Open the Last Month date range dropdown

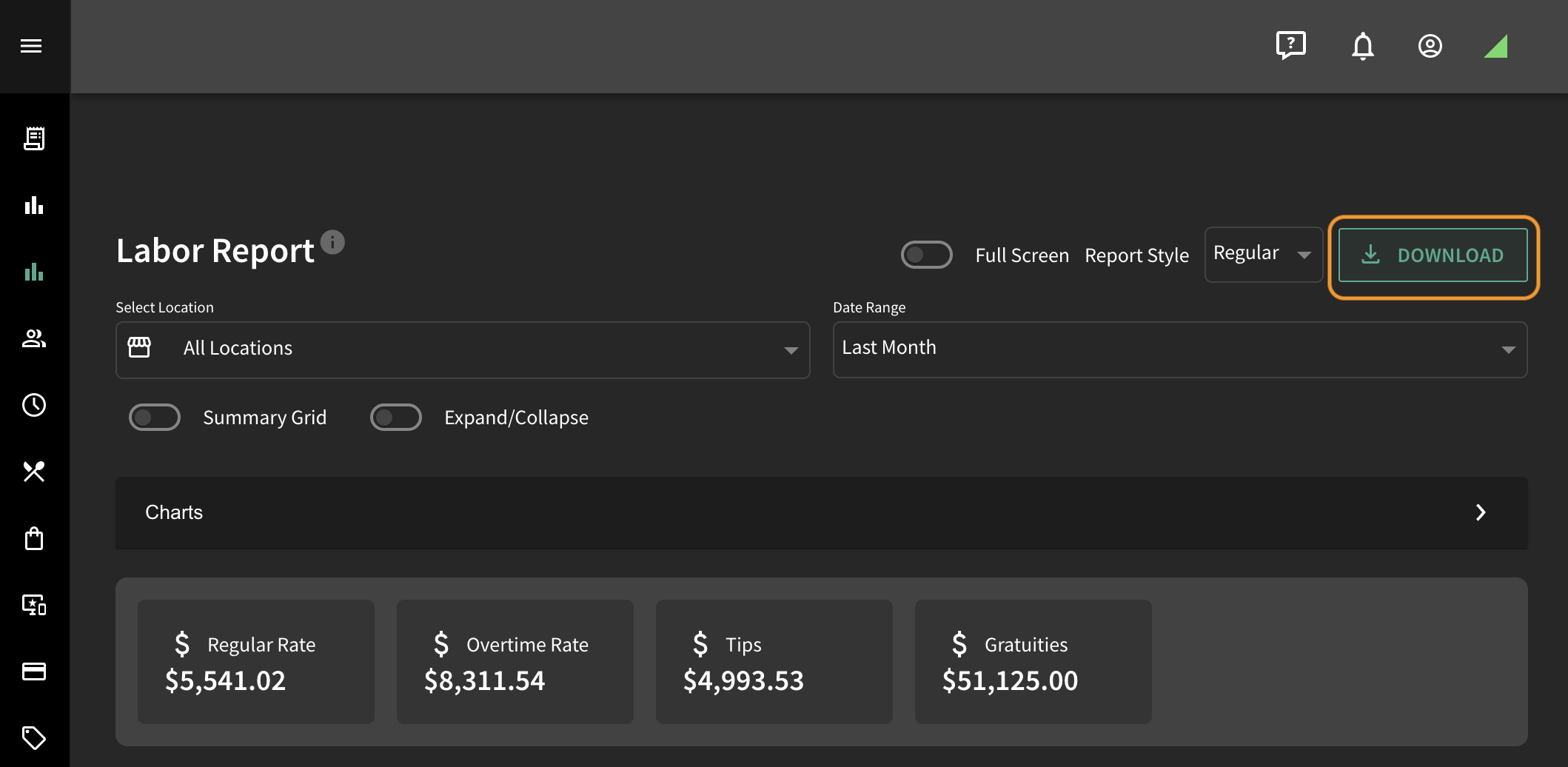coord(1180,349)
